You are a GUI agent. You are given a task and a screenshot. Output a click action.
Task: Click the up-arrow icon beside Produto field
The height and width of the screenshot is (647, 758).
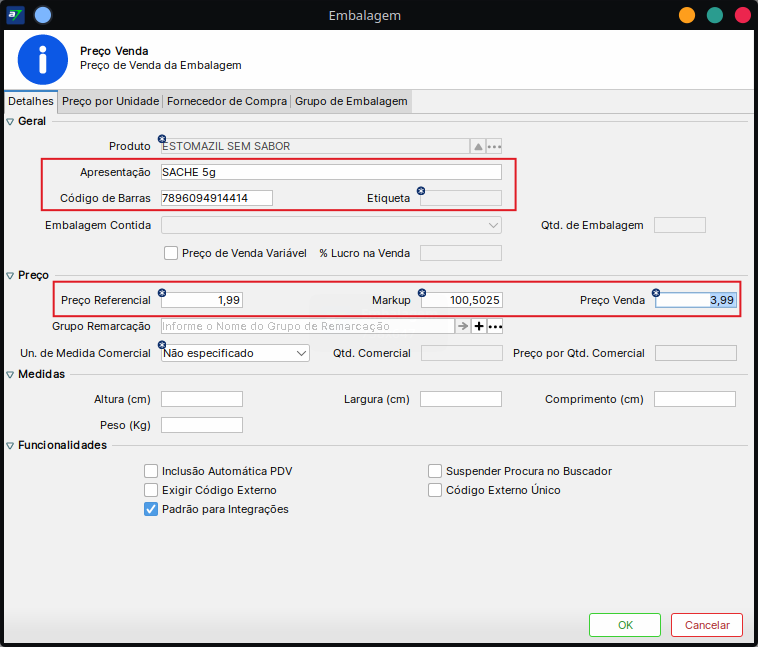(478, 146)
